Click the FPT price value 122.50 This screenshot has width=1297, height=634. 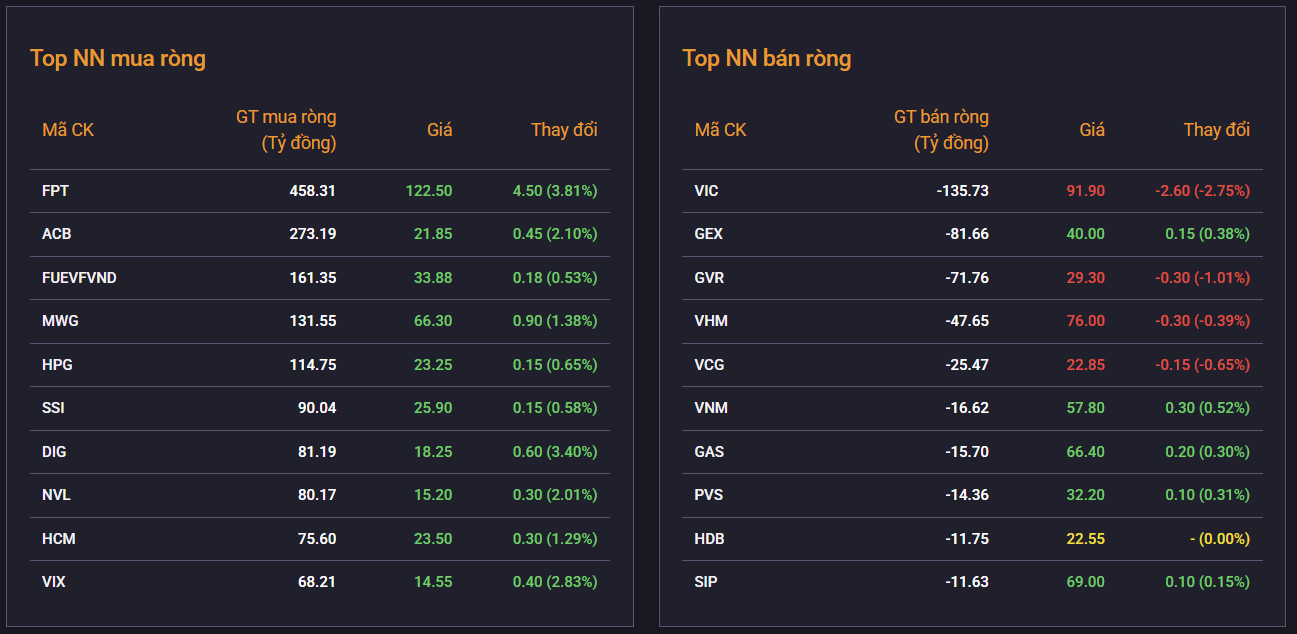pos(428,190)
